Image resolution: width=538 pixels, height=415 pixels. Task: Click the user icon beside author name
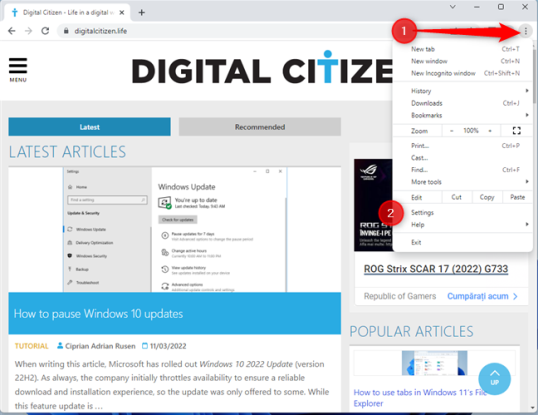(60, 346)
